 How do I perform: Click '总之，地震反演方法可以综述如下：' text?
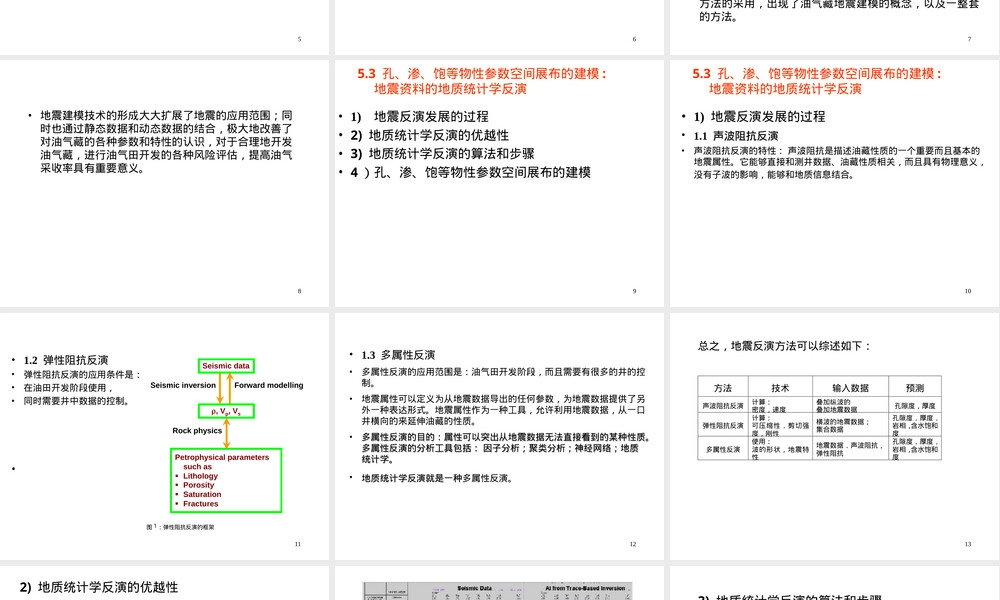pos(785,346)
